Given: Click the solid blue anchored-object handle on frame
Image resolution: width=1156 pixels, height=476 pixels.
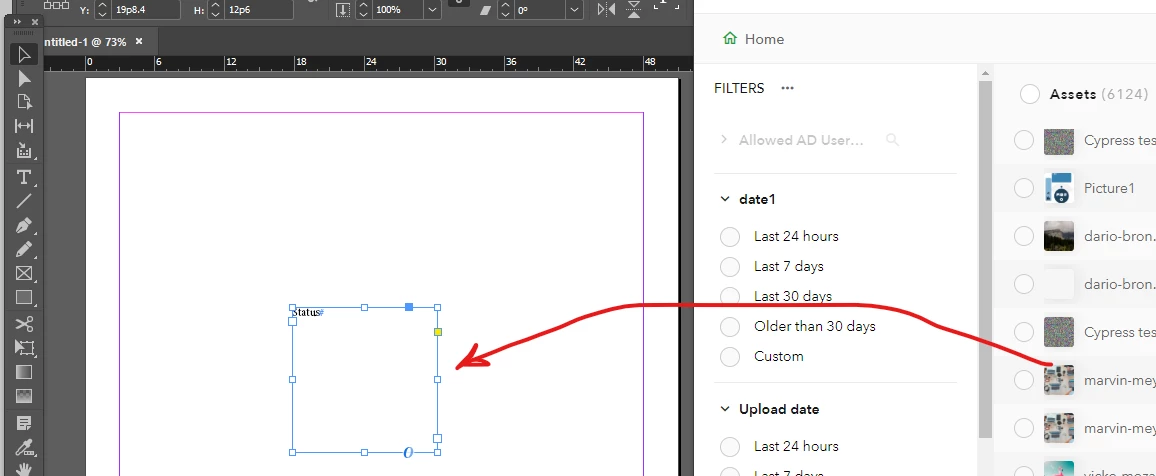Looking at the screenshot, I should [x=409, y=307].
